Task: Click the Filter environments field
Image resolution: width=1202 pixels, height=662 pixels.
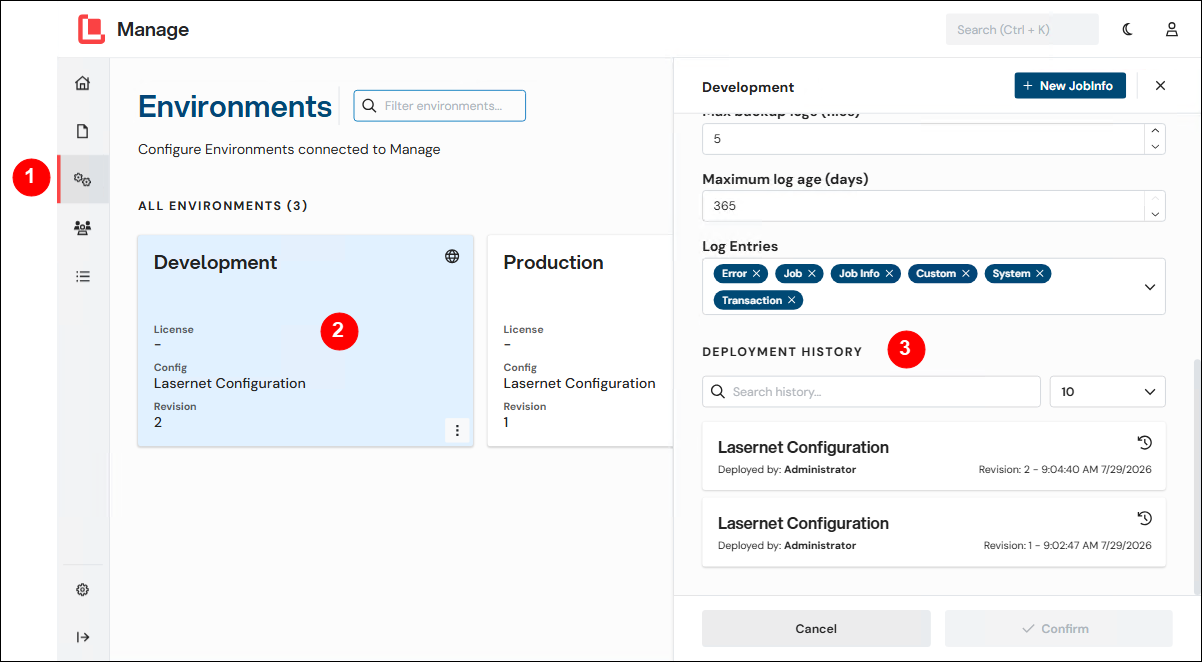Action: point(439,106)
